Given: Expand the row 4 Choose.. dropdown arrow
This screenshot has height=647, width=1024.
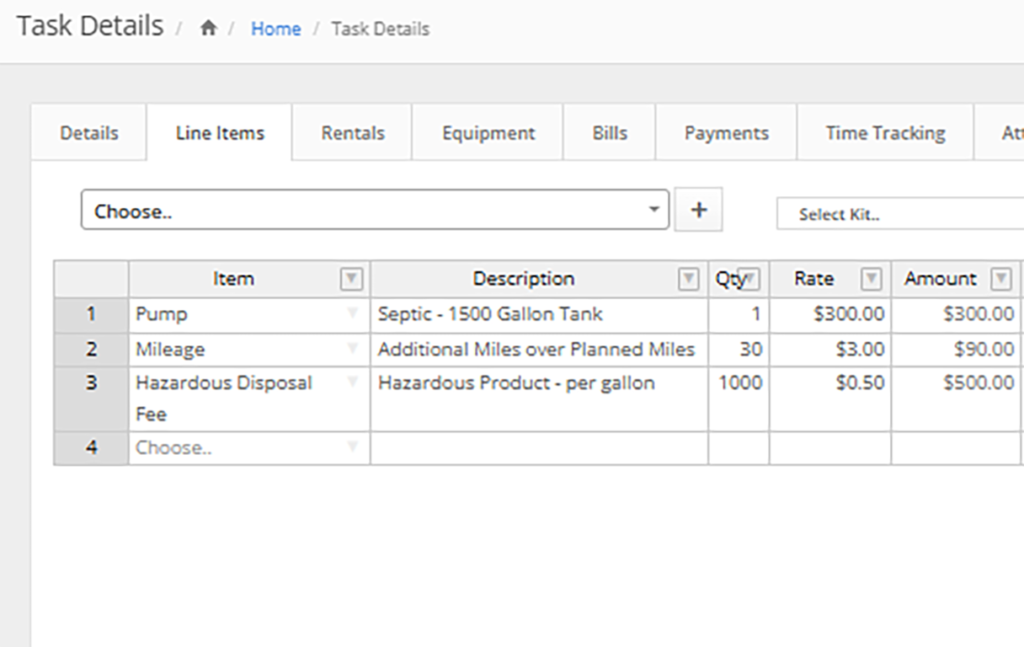Looking at the screenshot, I should pyautogui.click(x=353, y=447).
